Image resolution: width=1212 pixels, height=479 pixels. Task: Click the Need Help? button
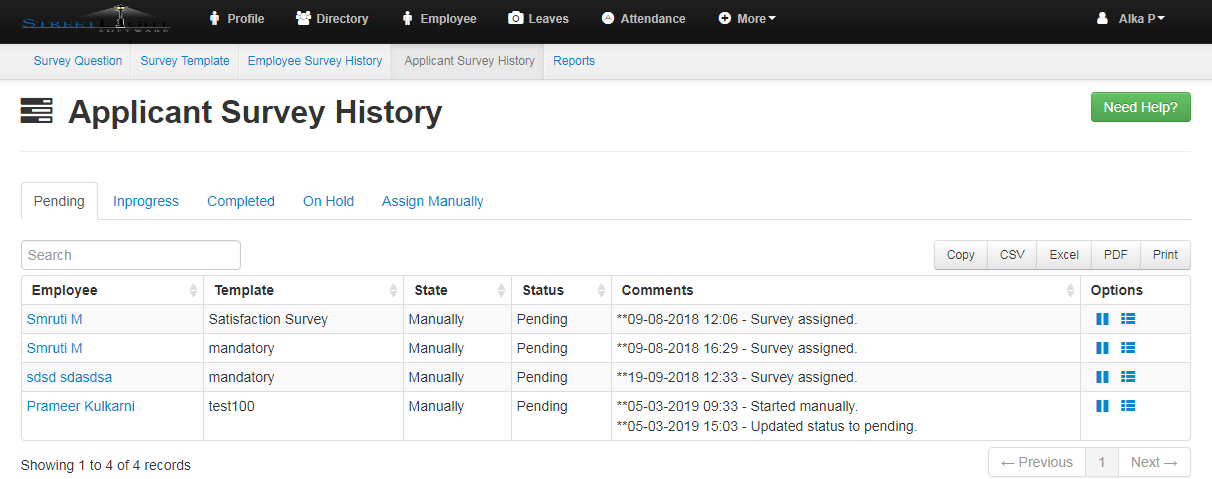click(x=1140, y=107)
